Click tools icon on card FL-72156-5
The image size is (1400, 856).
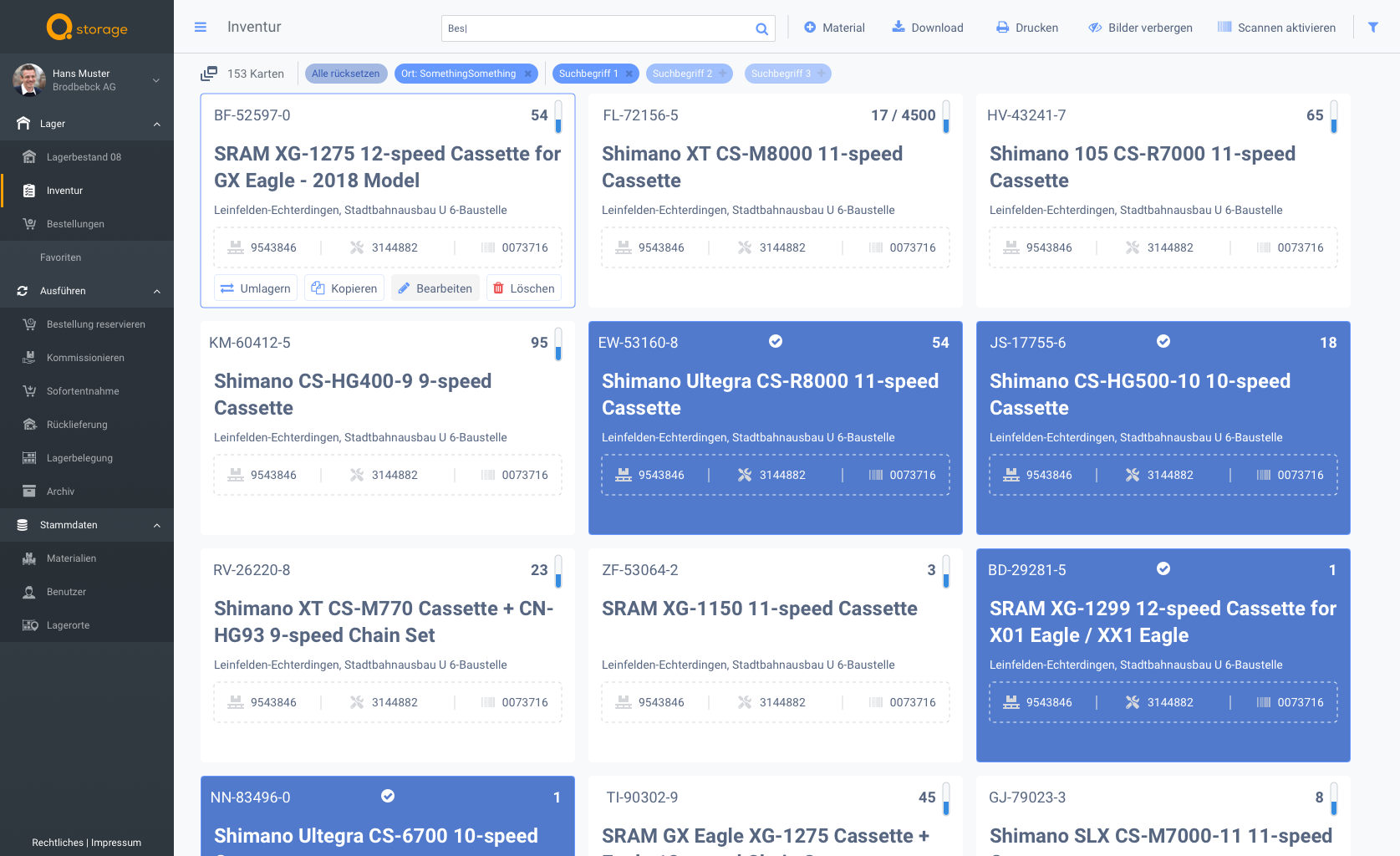click(x=745, y=247)
